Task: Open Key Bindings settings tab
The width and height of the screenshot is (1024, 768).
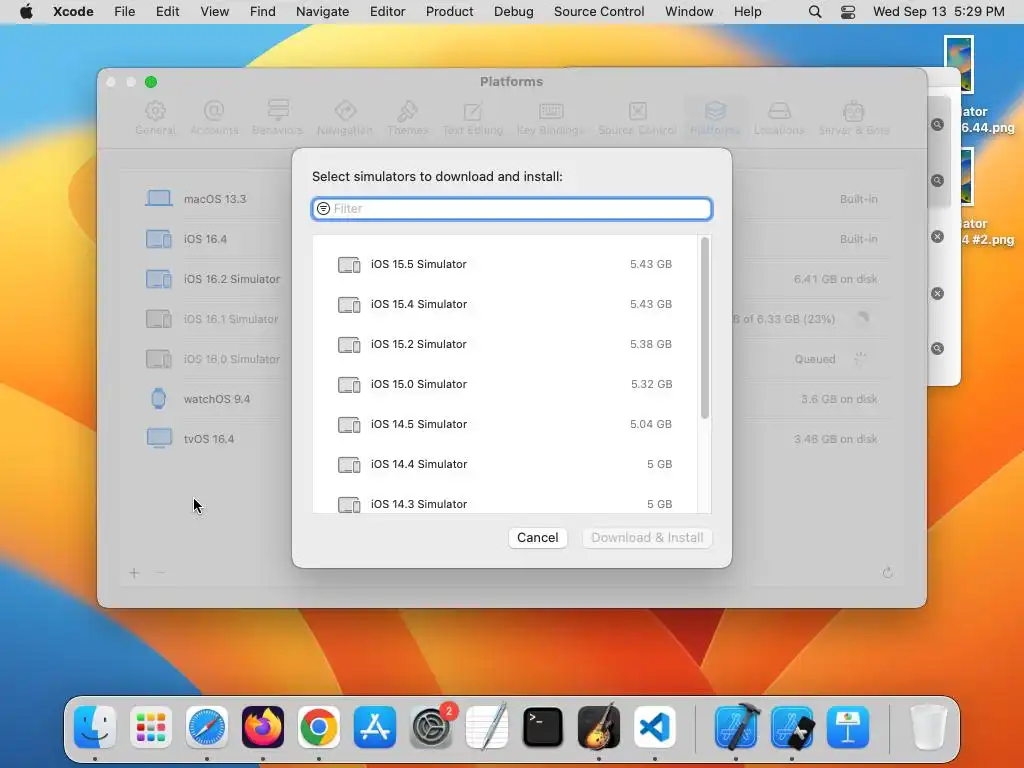Action: [x=551, y=118]
